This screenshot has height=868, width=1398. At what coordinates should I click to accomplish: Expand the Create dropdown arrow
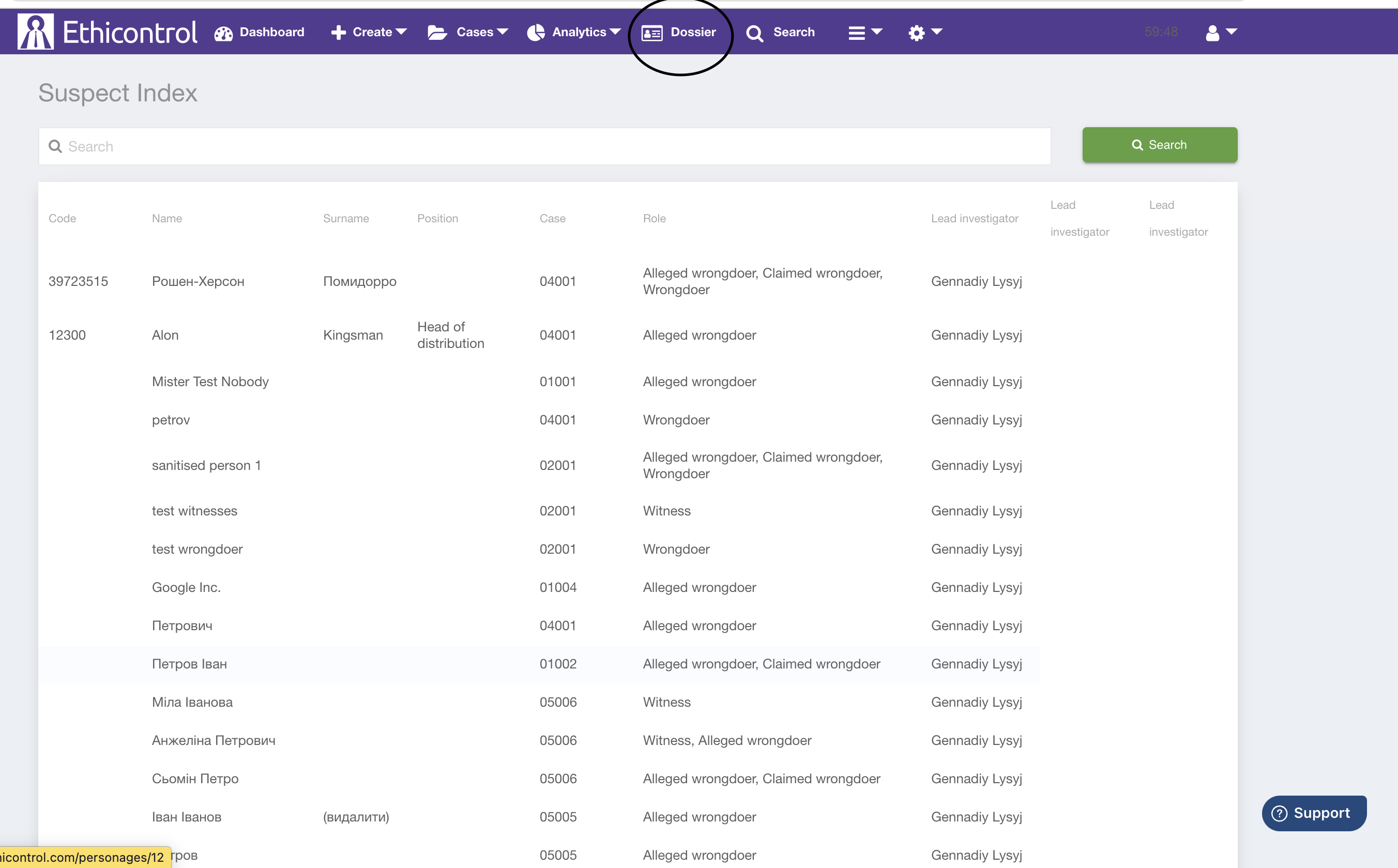coord(401,32)
